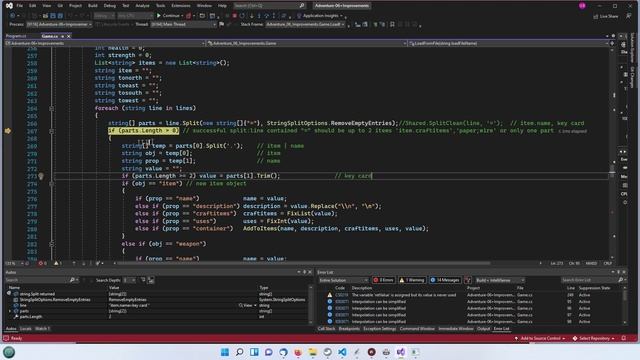Open the Build menu
The width and height of the screenshot is (640, 360).
93,6
